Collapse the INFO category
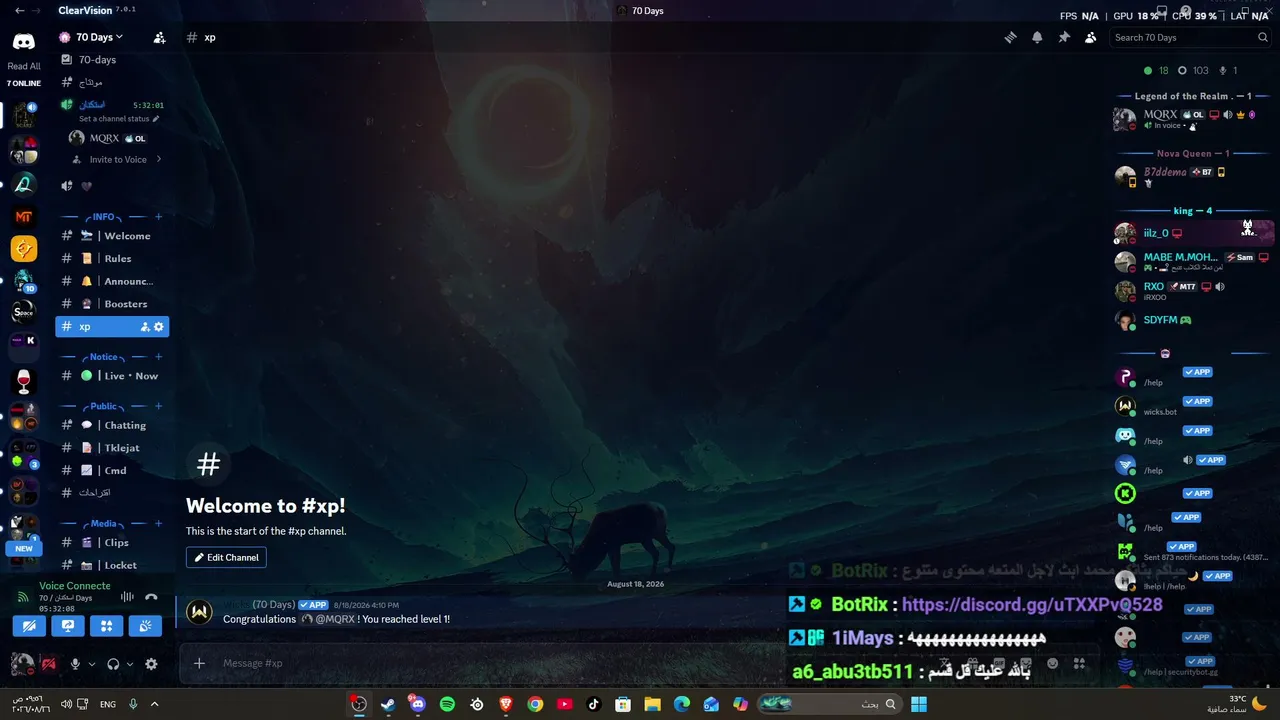 (104, 217)
